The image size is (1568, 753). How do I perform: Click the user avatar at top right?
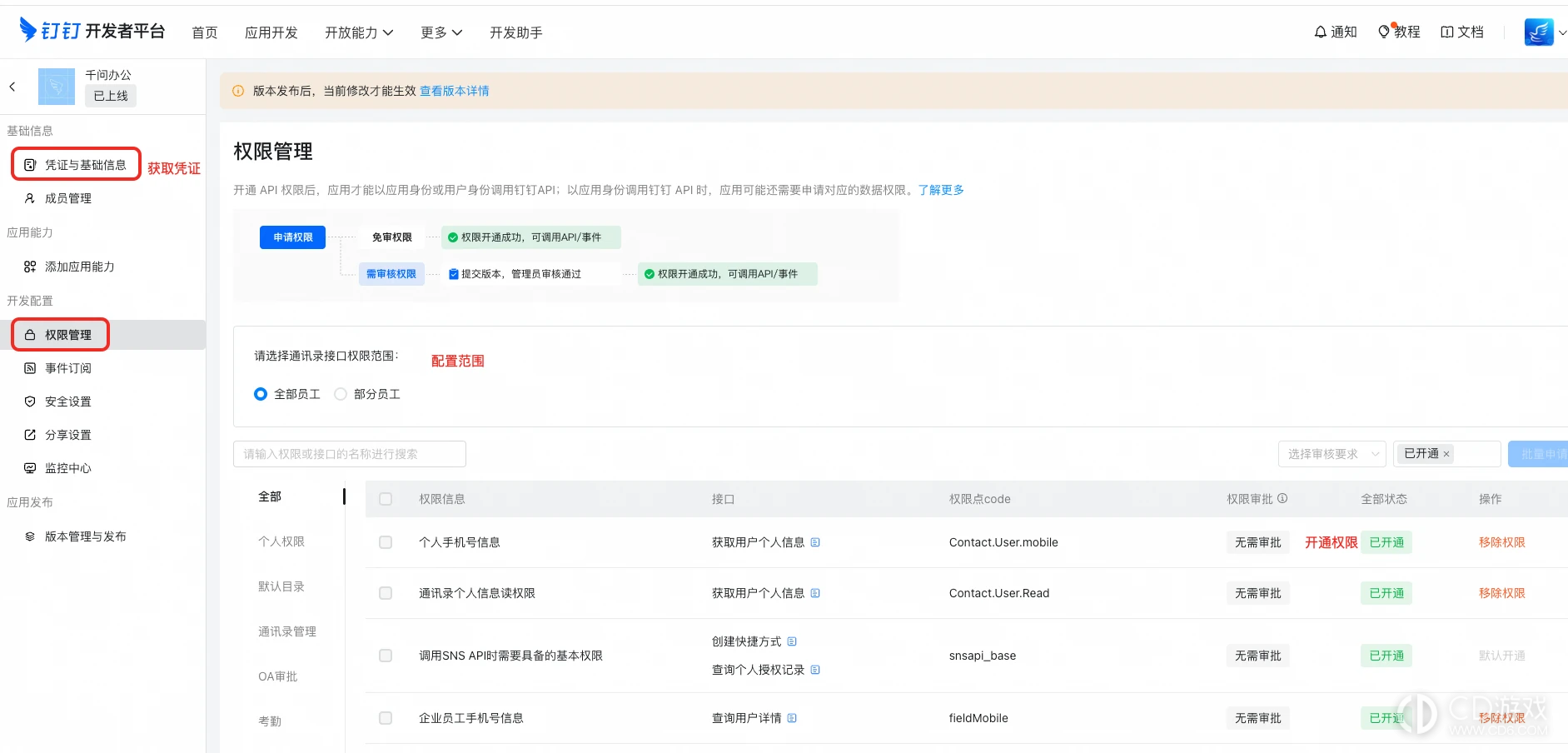click(1539, 32)
